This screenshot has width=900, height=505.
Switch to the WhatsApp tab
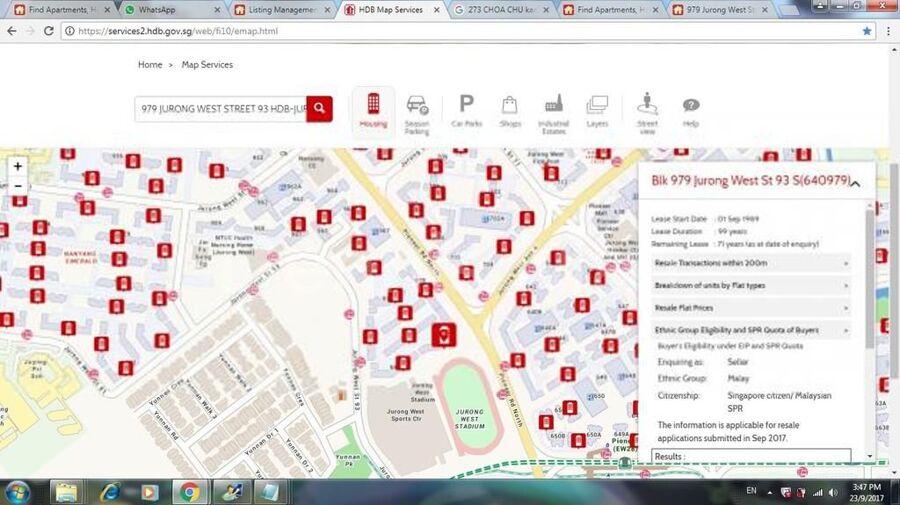pyautogui.click(x=172, y=10)
